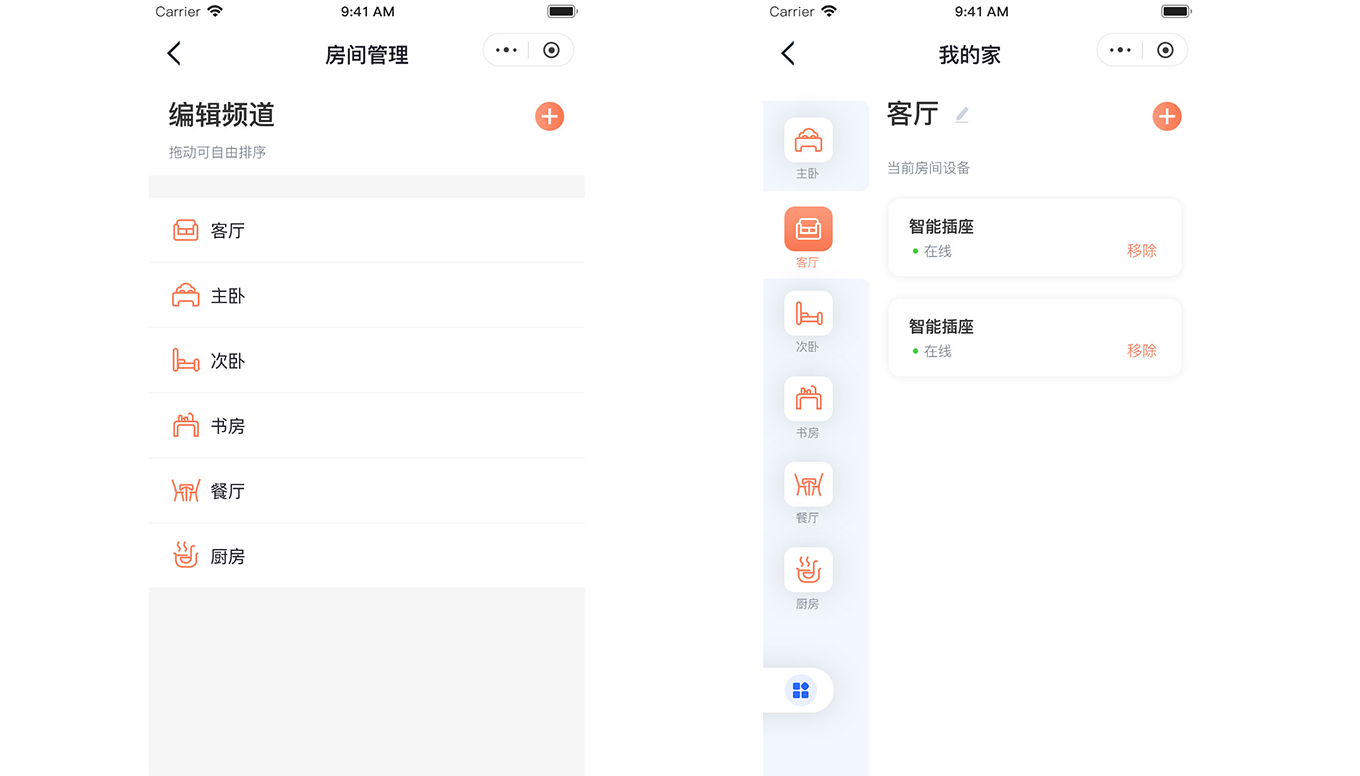Switch to 次卧 in the sidebar
The image size is (1360, 776).
808,322
